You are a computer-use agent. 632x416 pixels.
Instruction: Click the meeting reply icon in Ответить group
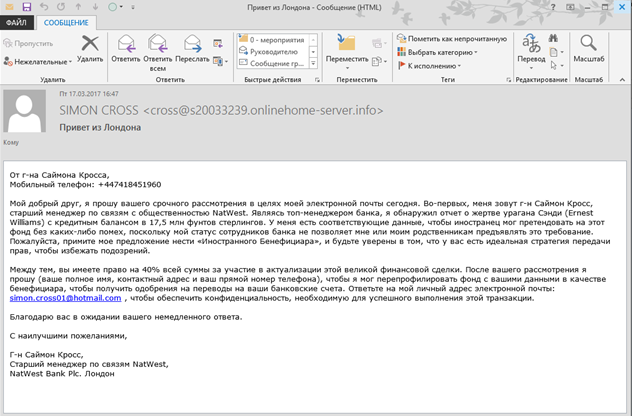point(218,43)
